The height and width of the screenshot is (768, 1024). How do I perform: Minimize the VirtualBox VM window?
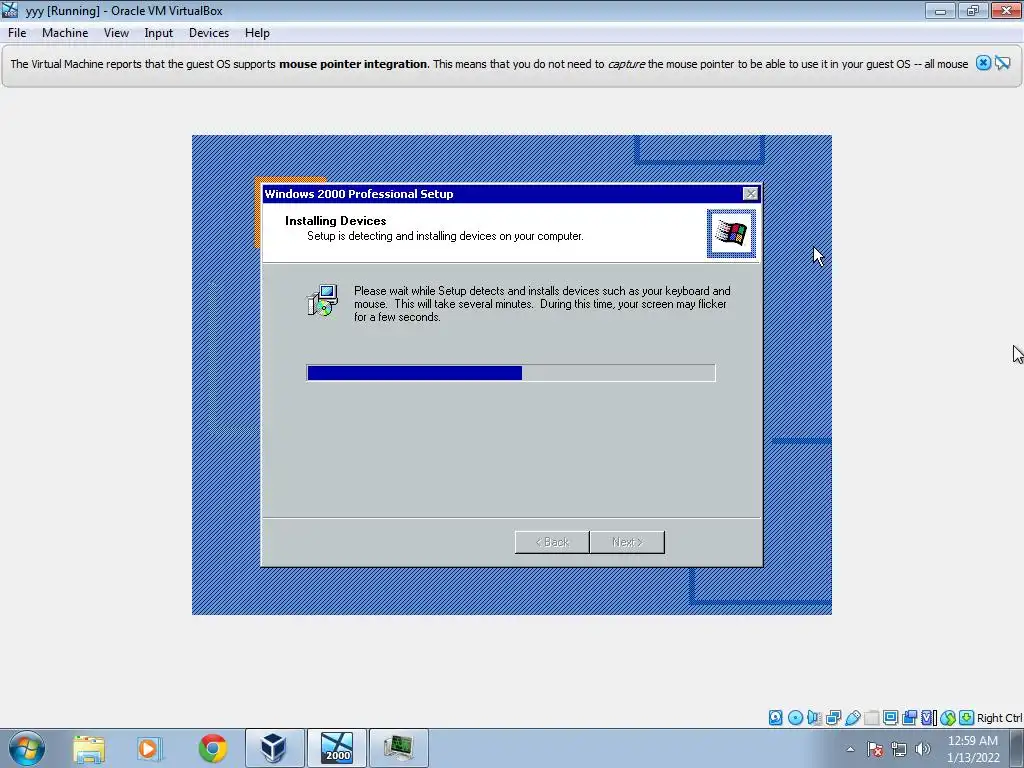pos(940,10)
